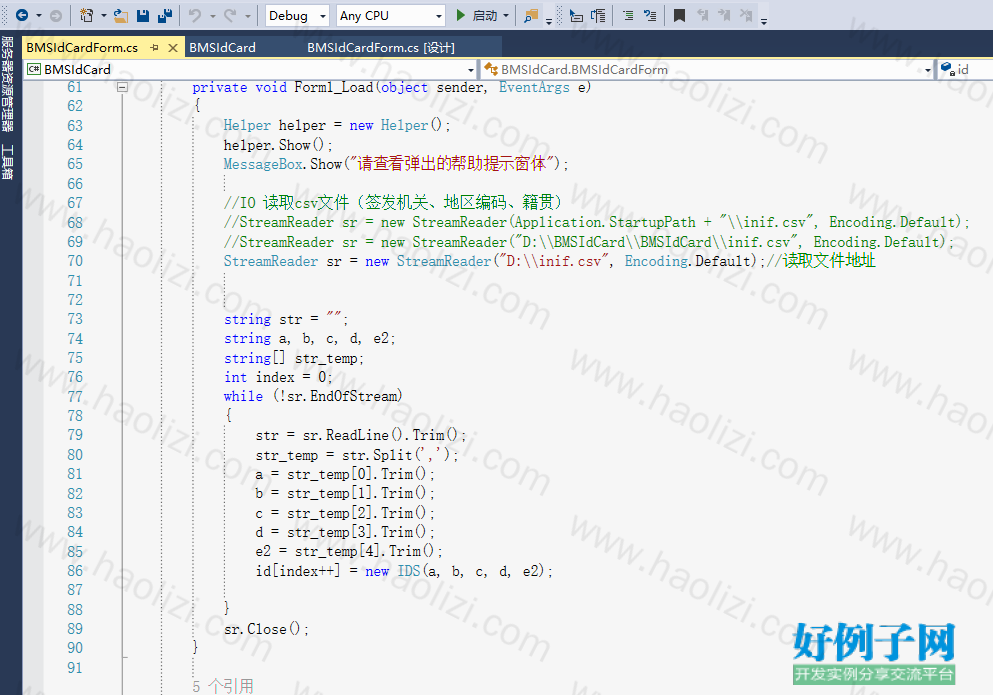Open the undo history dropdown arrow
The image size is (993, 695).
pos(212,15)
